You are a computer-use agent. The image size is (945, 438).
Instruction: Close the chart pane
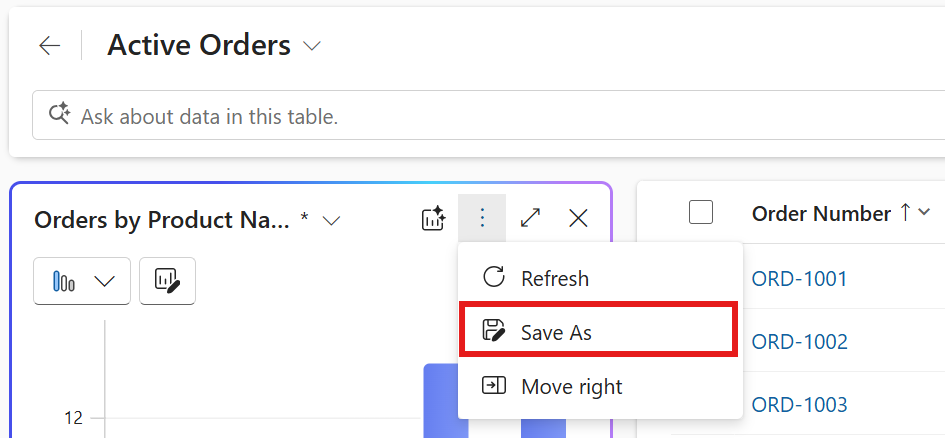click(x=578, y=218)
